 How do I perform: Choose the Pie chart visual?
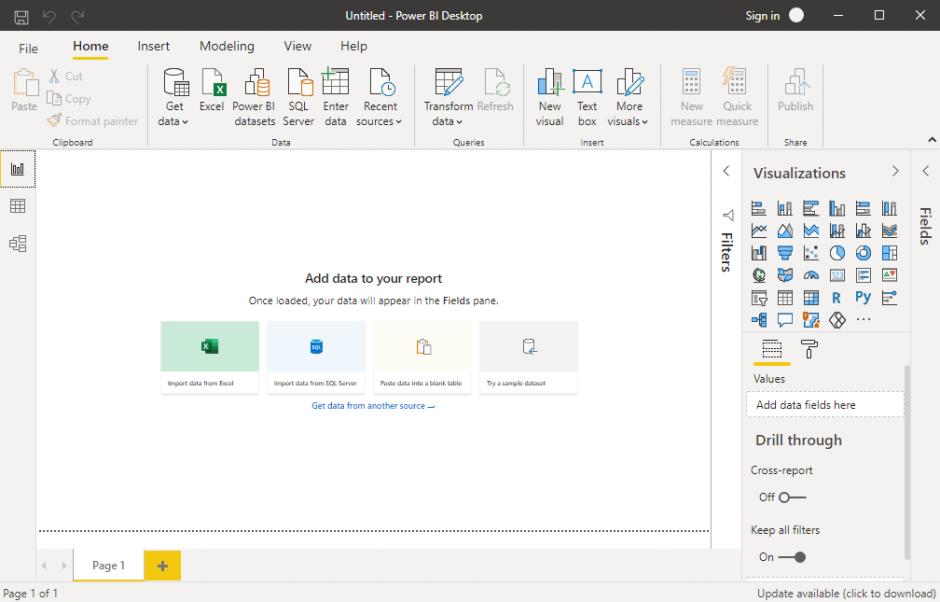tap(837, 253)
